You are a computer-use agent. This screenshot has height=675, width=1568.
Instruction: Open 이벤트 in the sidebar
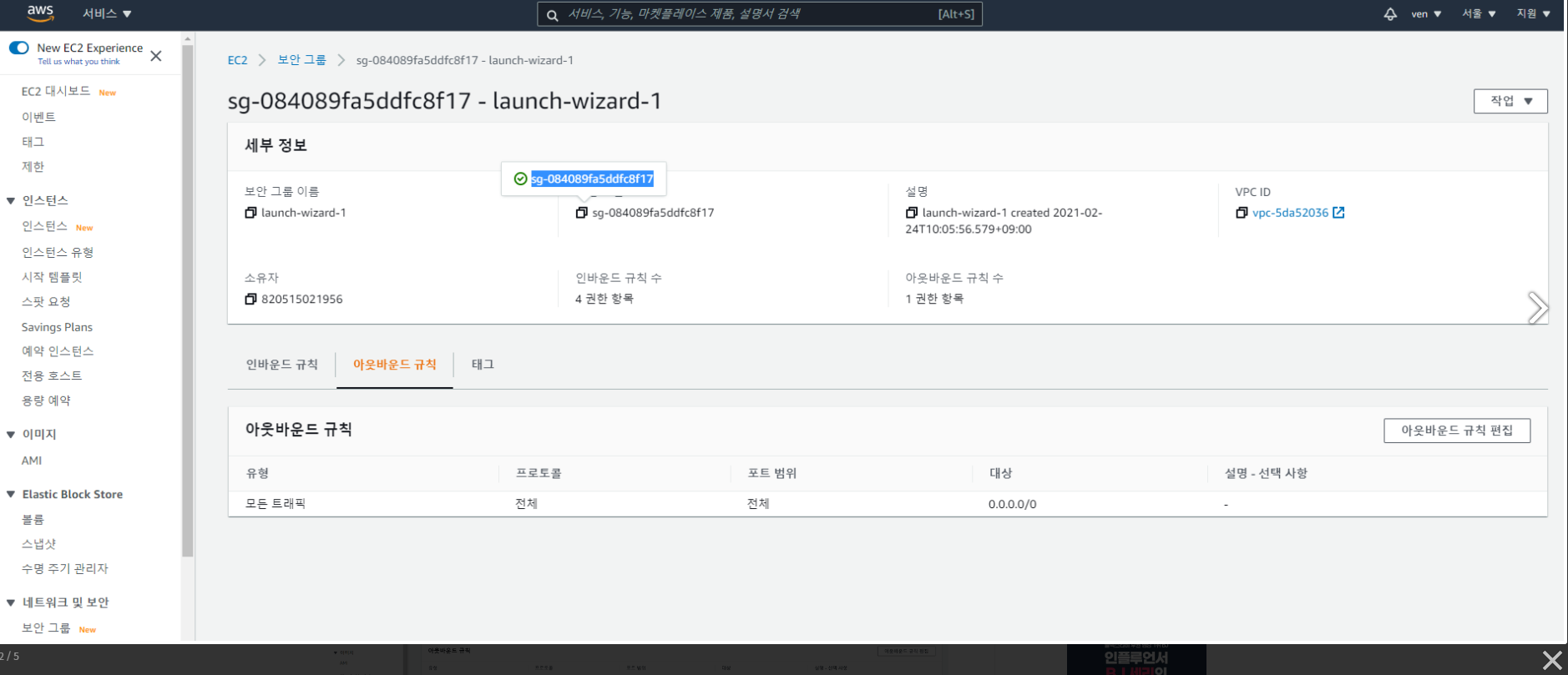pyautogui.click(x=38, y=117)
